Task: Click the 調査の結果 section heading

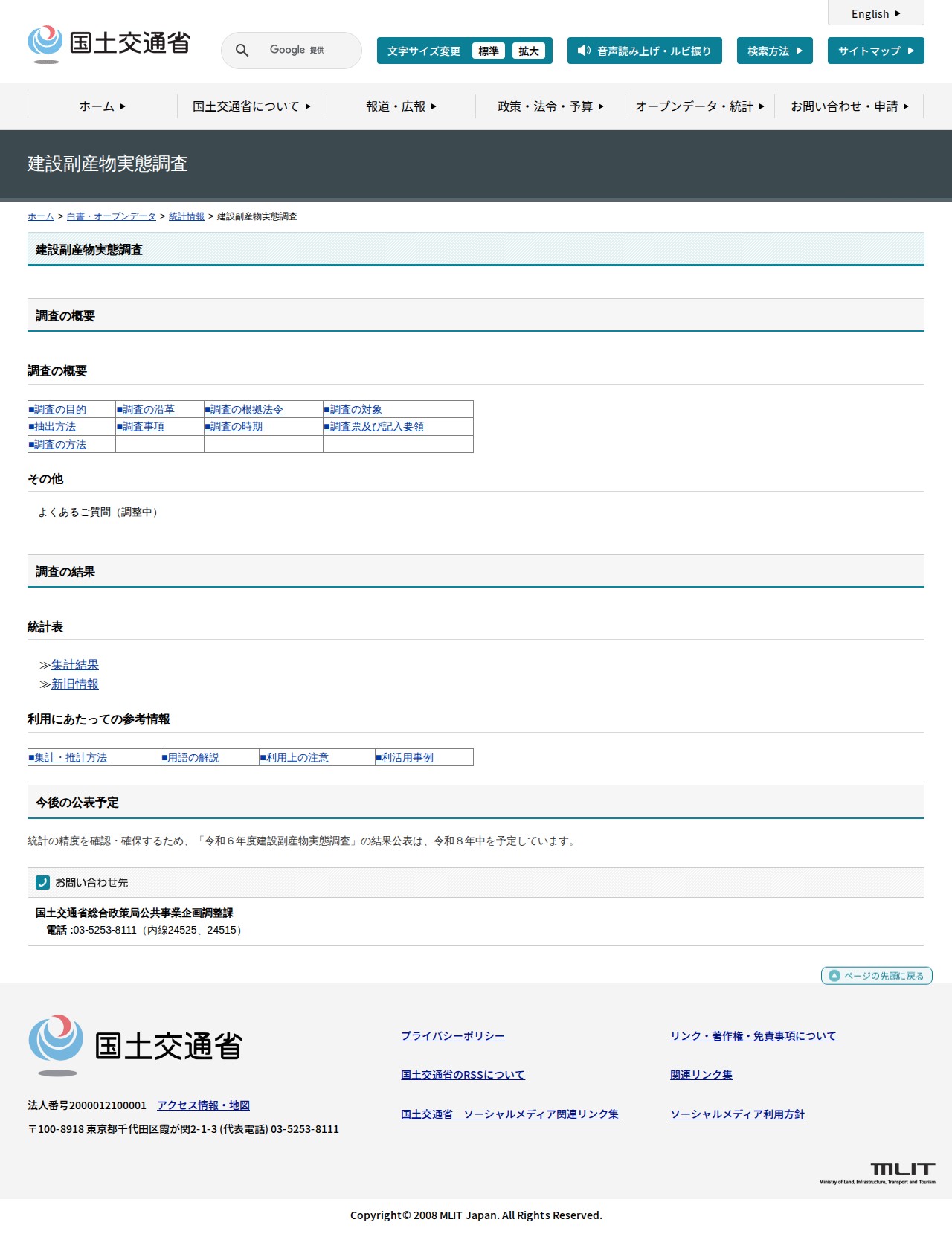Action: 65,572
